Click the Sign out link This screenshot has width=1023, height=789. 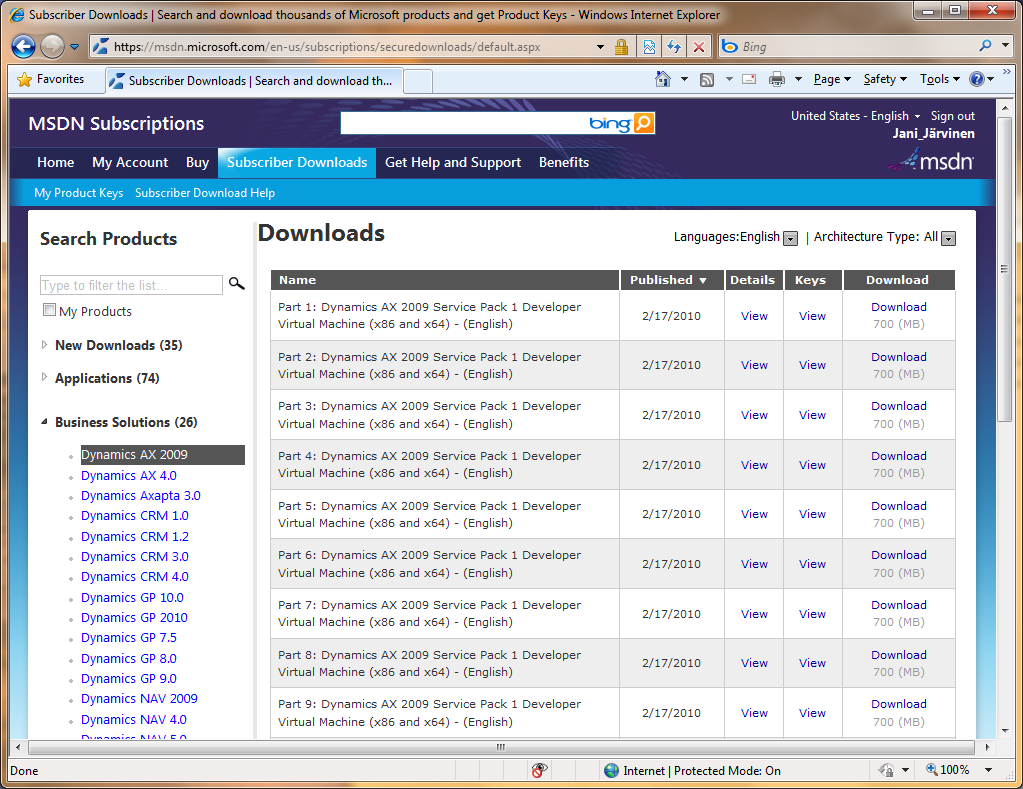tap(953, 116)
